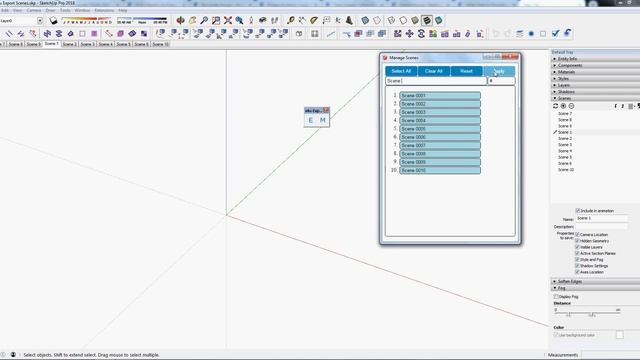Open the Layer0 layer dropdown
Image resolution: width=640 pixels, height=360 pixels.
click(x=40, y=20)
